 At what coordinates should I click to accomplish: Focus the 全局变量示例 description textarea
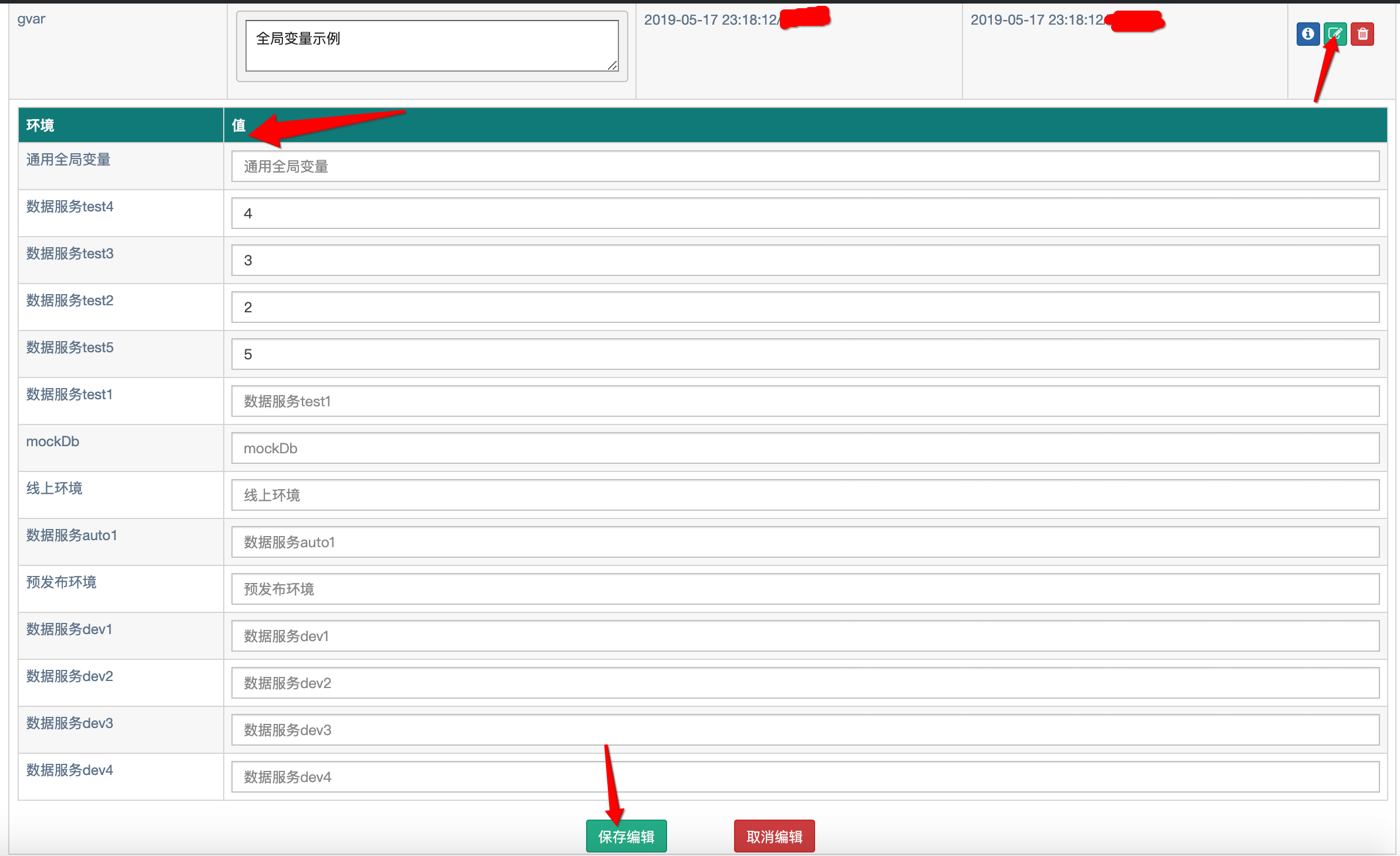coord(432,46)
